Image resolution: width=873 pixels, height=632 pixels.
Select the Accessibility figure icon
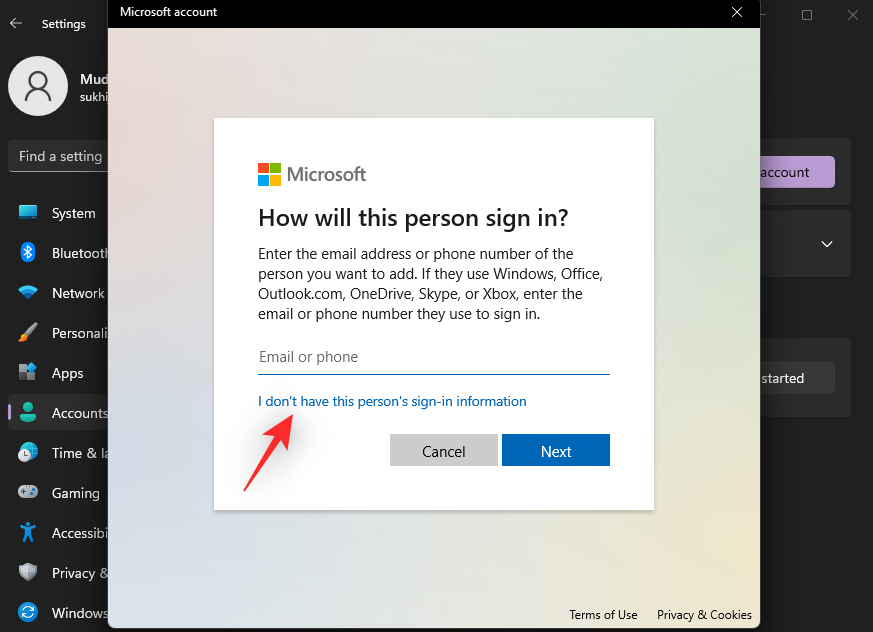(x=27, y=532)
